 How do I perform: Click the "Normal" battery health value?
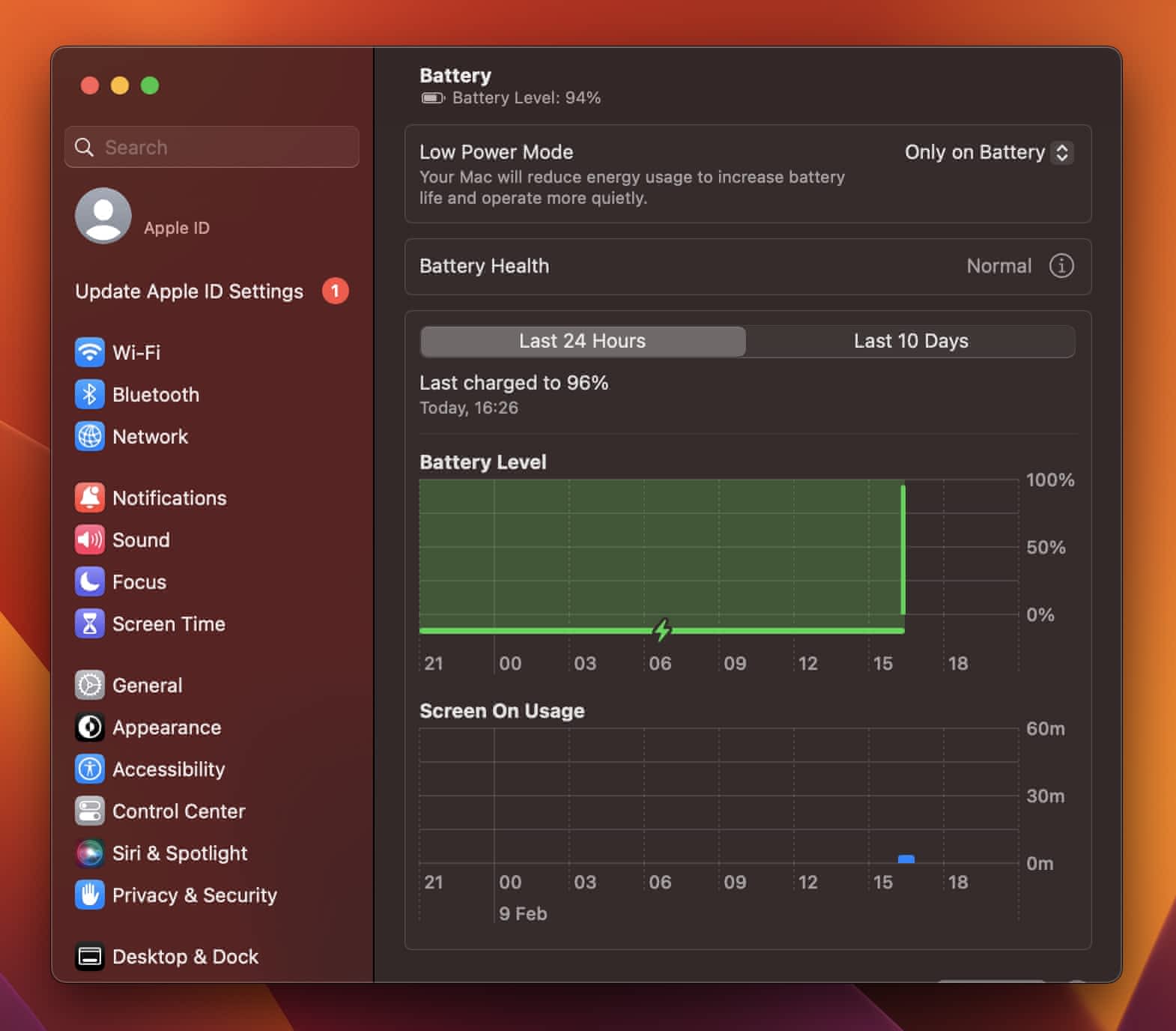tap(998, 266)
